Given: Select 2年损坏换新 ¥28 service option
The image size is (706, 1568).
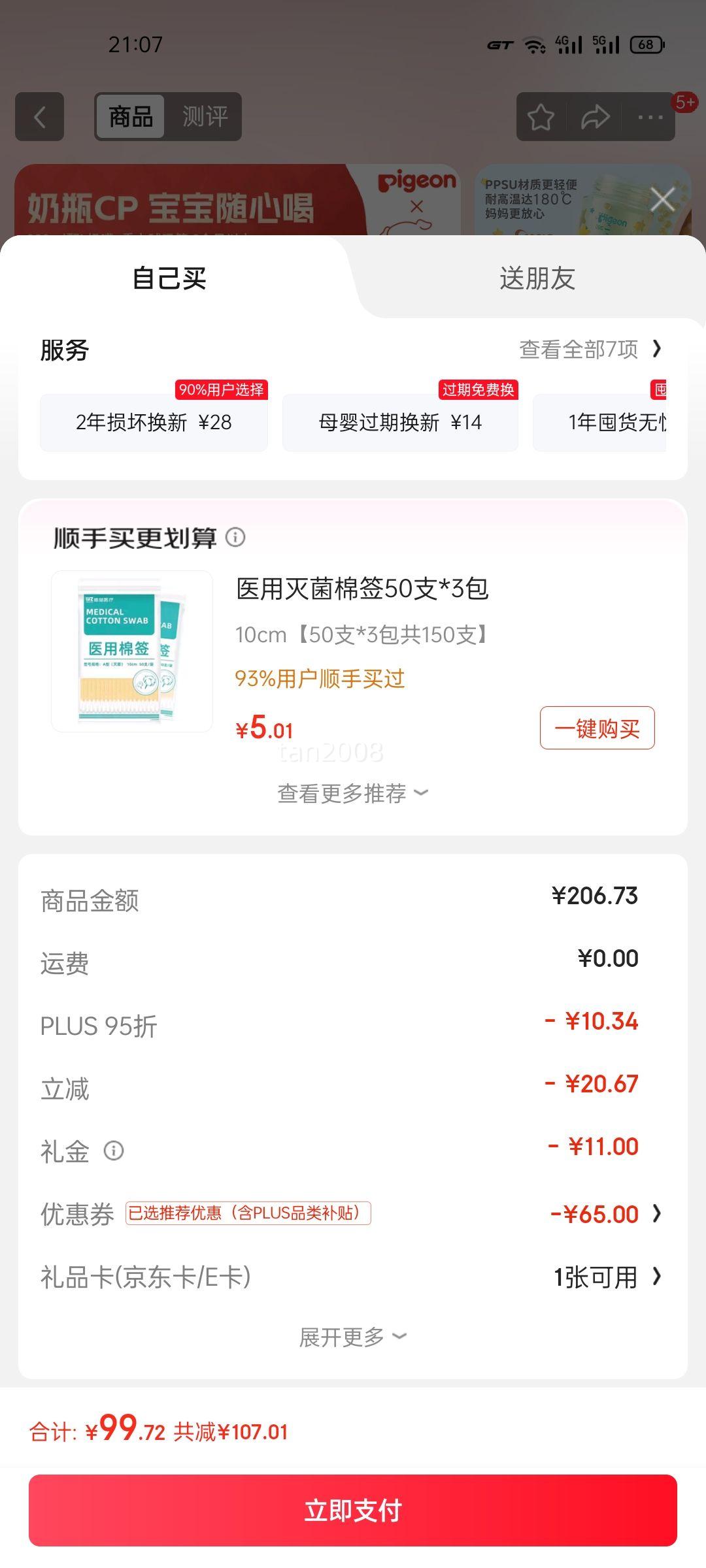Looking at the screenshot, I should pos(154,423).
